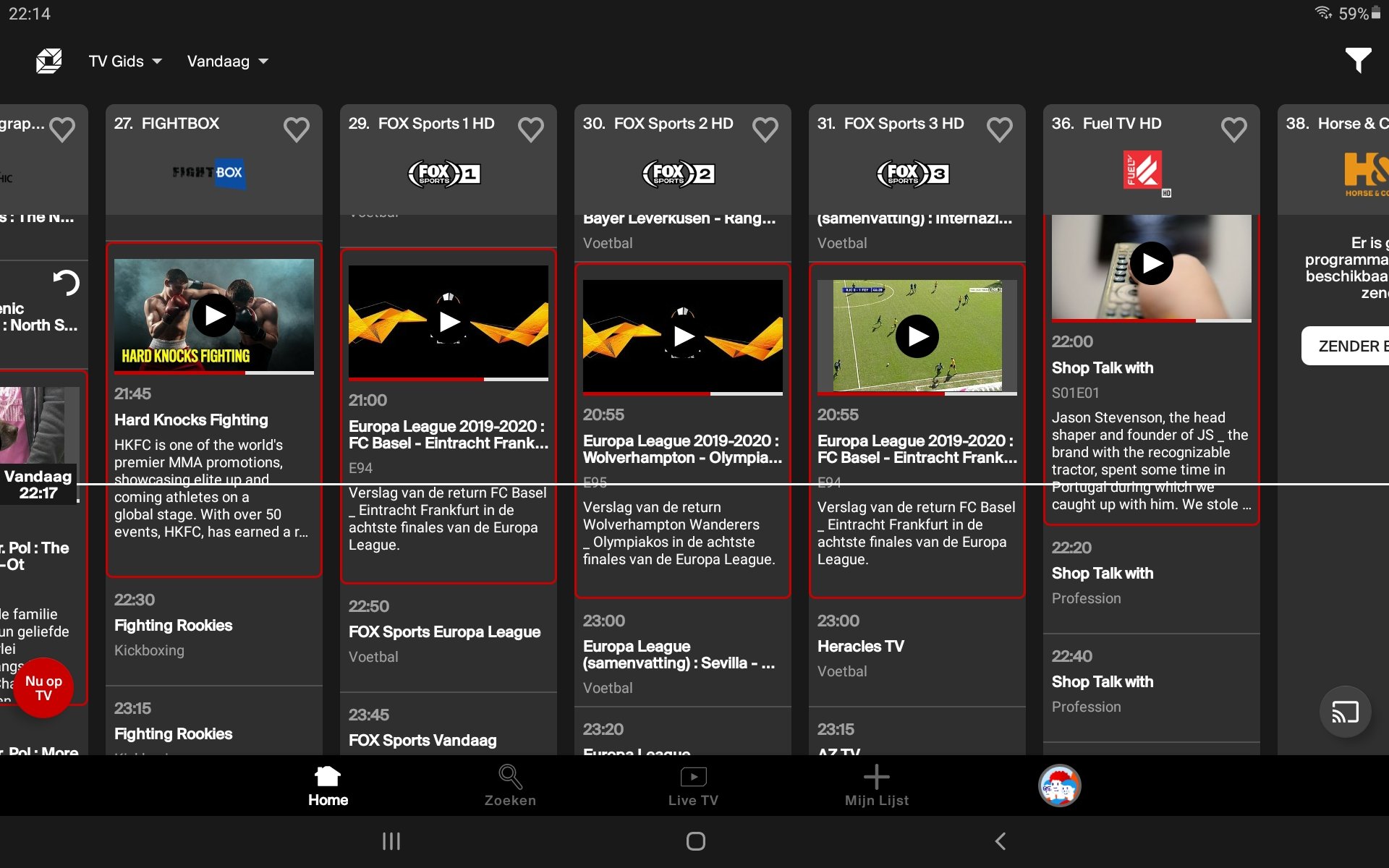Tap the Nu op TV red button
1389x868 pixels.
43,688
